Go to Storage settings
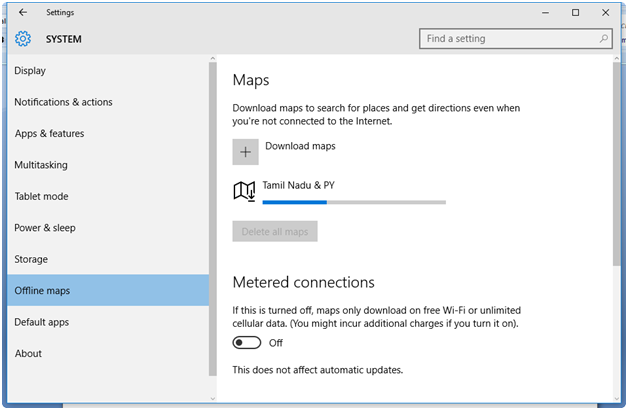 [x=31, y=259]
